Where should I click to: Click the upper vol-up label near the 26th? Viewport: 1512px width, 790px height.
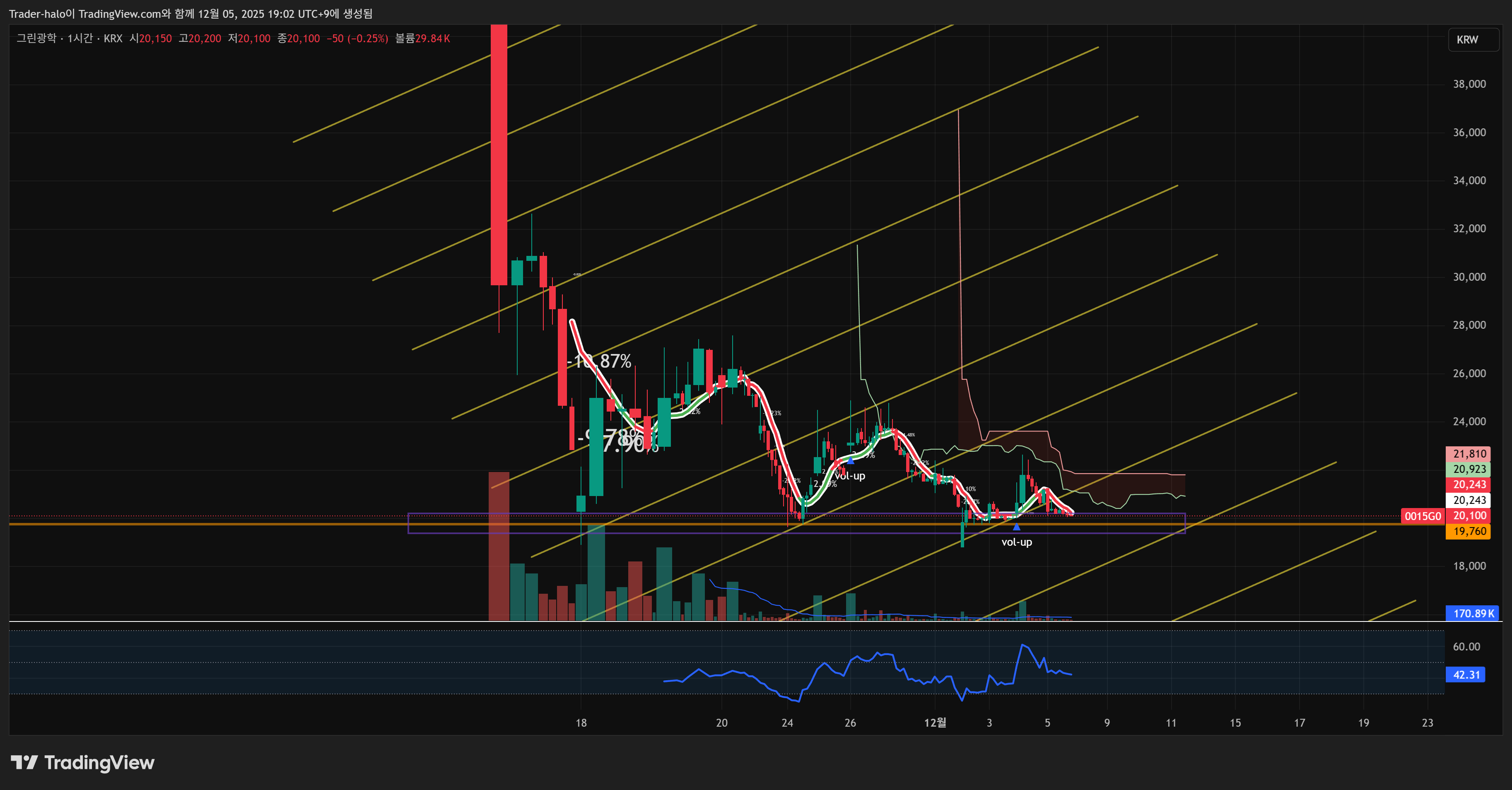850,476
